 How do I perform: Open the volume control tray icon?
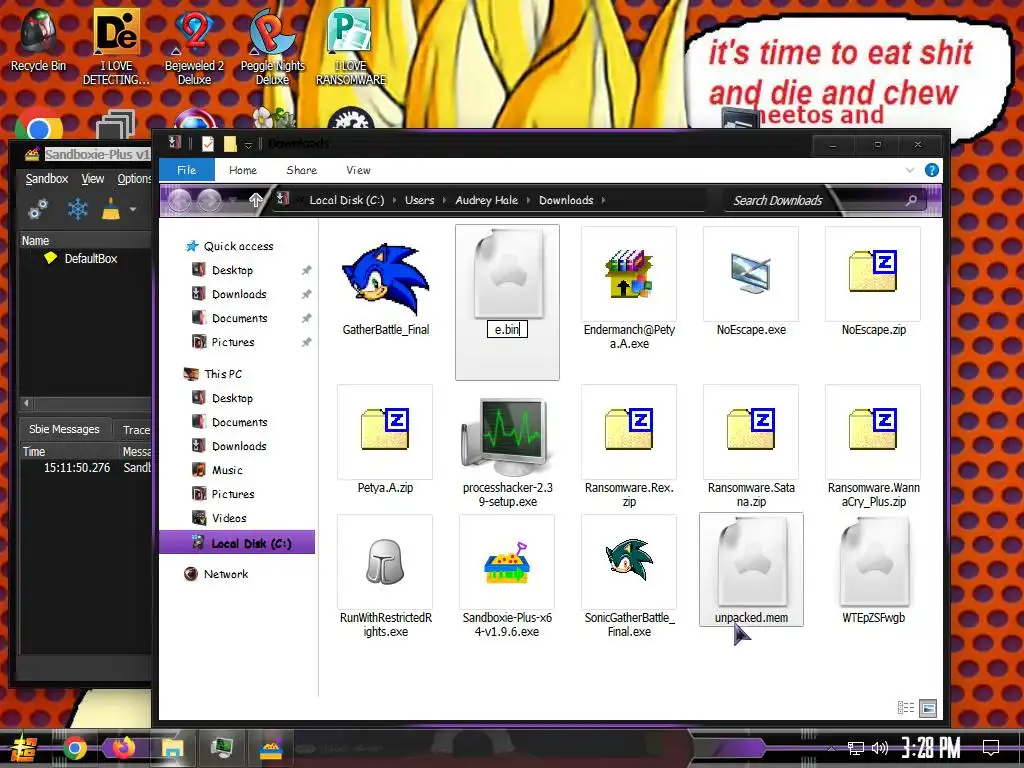click(880, 748)
